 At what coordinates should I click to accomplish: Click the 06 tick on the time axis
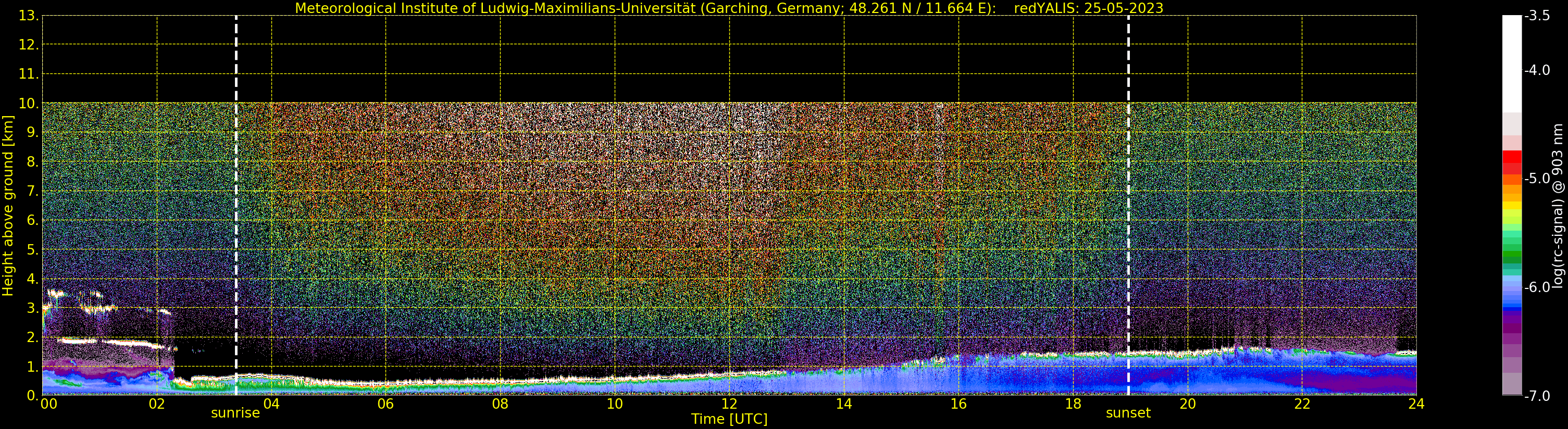pyautogui.click(x=386, y=404)
